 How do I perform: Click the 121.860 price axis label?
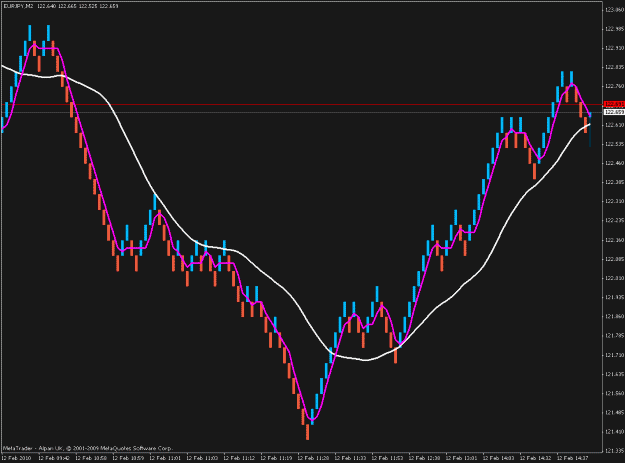[x=614, y=316]
